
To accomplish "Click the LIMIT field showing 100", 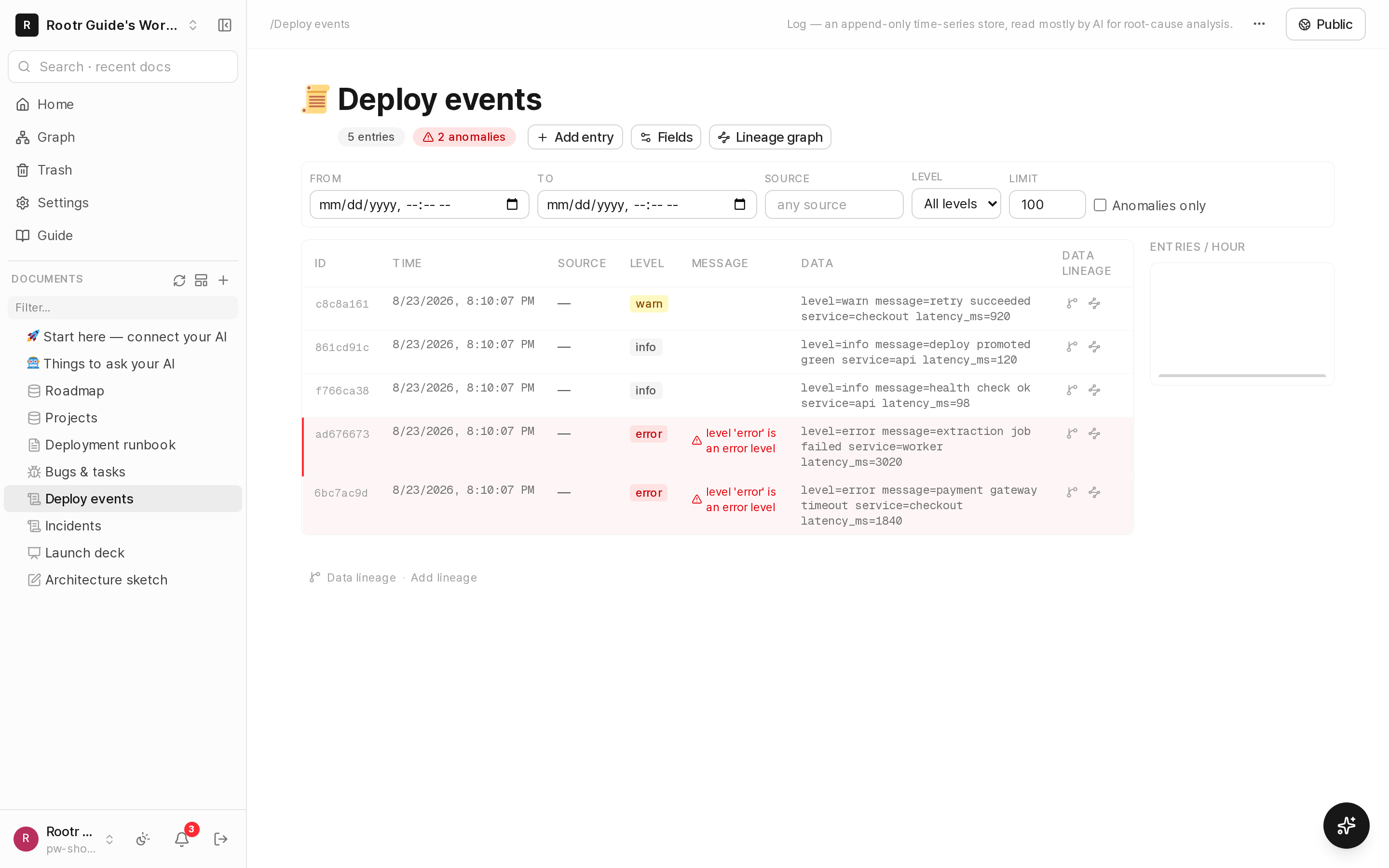I will (x=1047, y=204).
